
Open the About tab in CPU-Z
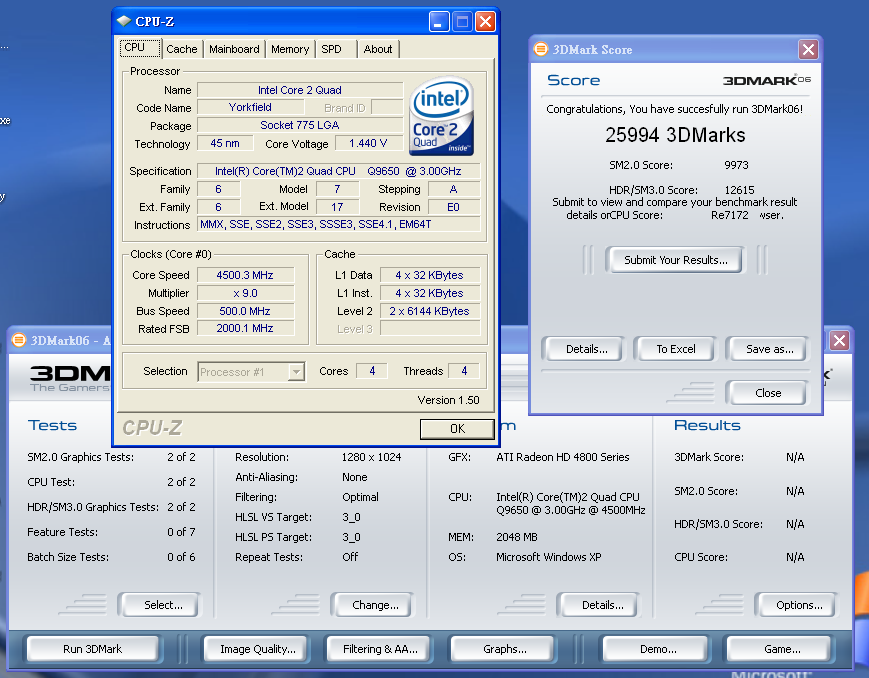pos(378,49)
